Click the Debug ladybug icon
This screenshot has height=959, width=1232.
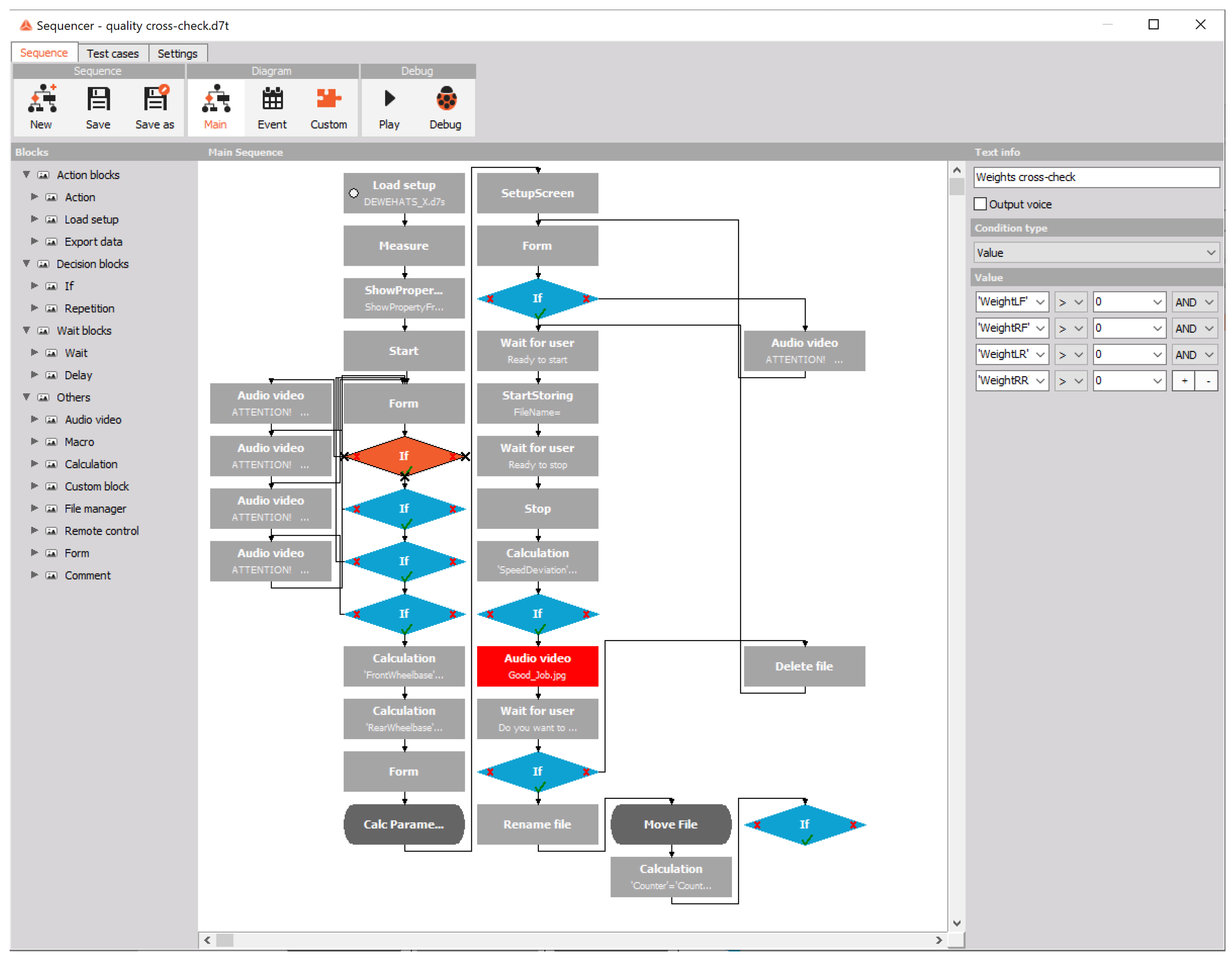coord(446,99)
